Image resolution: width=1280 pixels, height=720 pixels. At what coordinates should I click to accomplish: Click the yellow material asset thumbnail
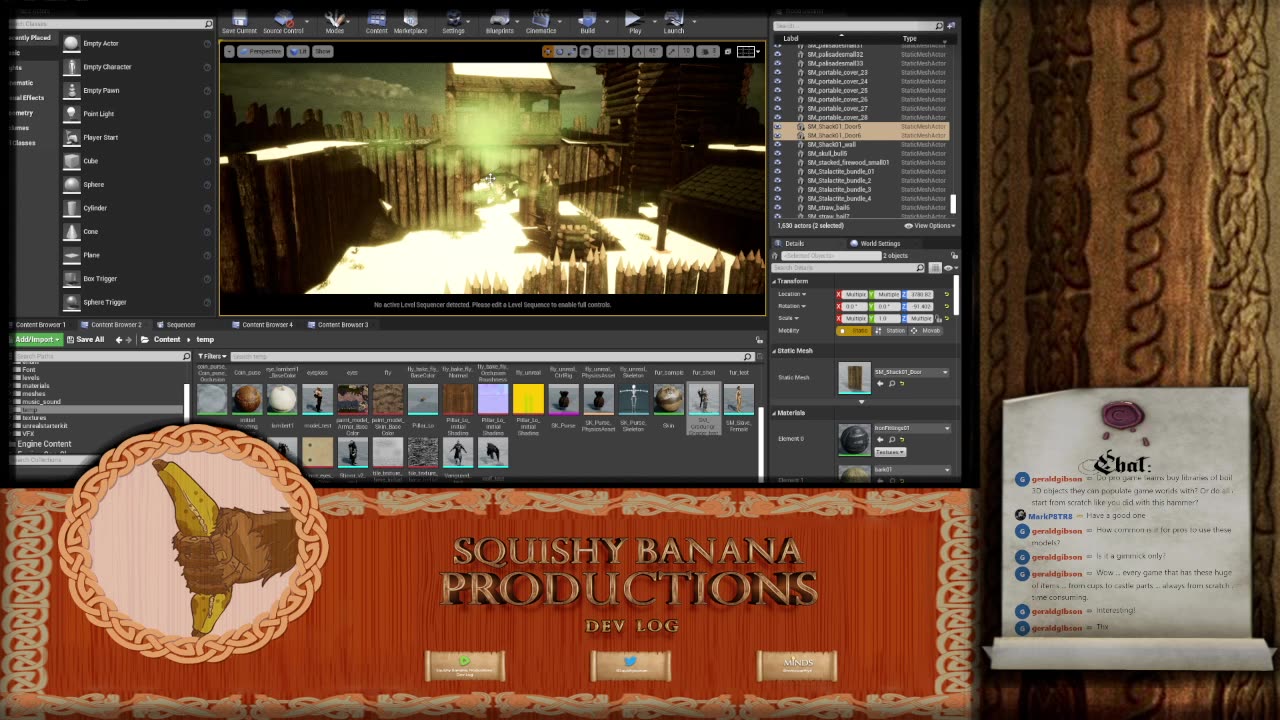point(528,399)
